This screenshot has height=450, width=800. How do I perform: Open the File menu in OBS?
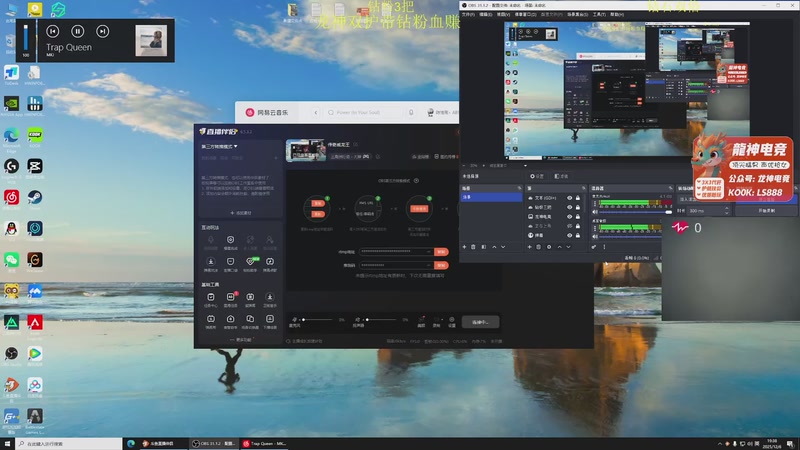click(x=468, y=14)
